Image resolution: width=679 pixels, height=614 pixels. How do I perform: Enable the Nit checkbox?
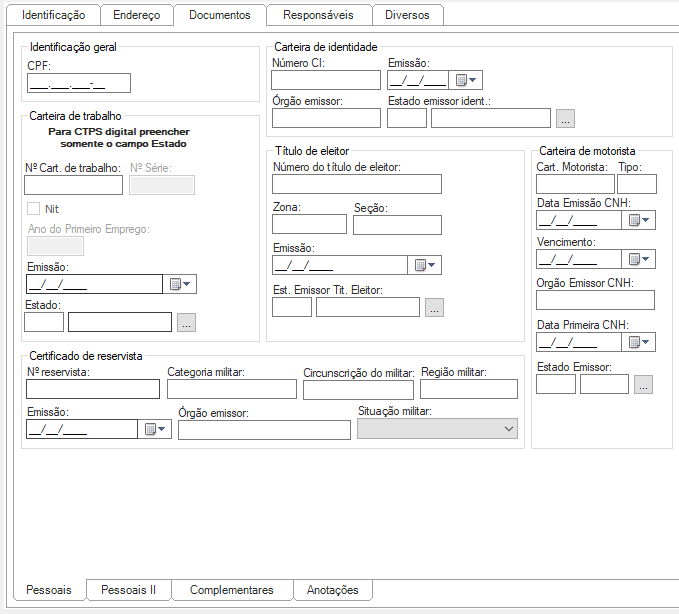point(34,209)
